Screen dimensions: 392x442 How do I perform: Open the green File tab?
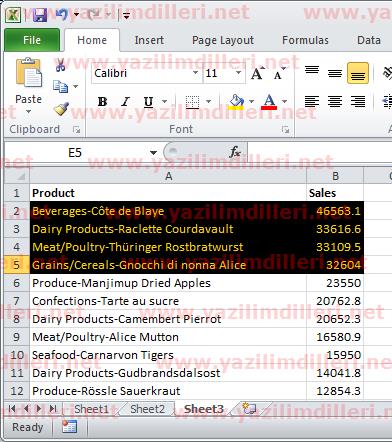(x=32, y=40)
